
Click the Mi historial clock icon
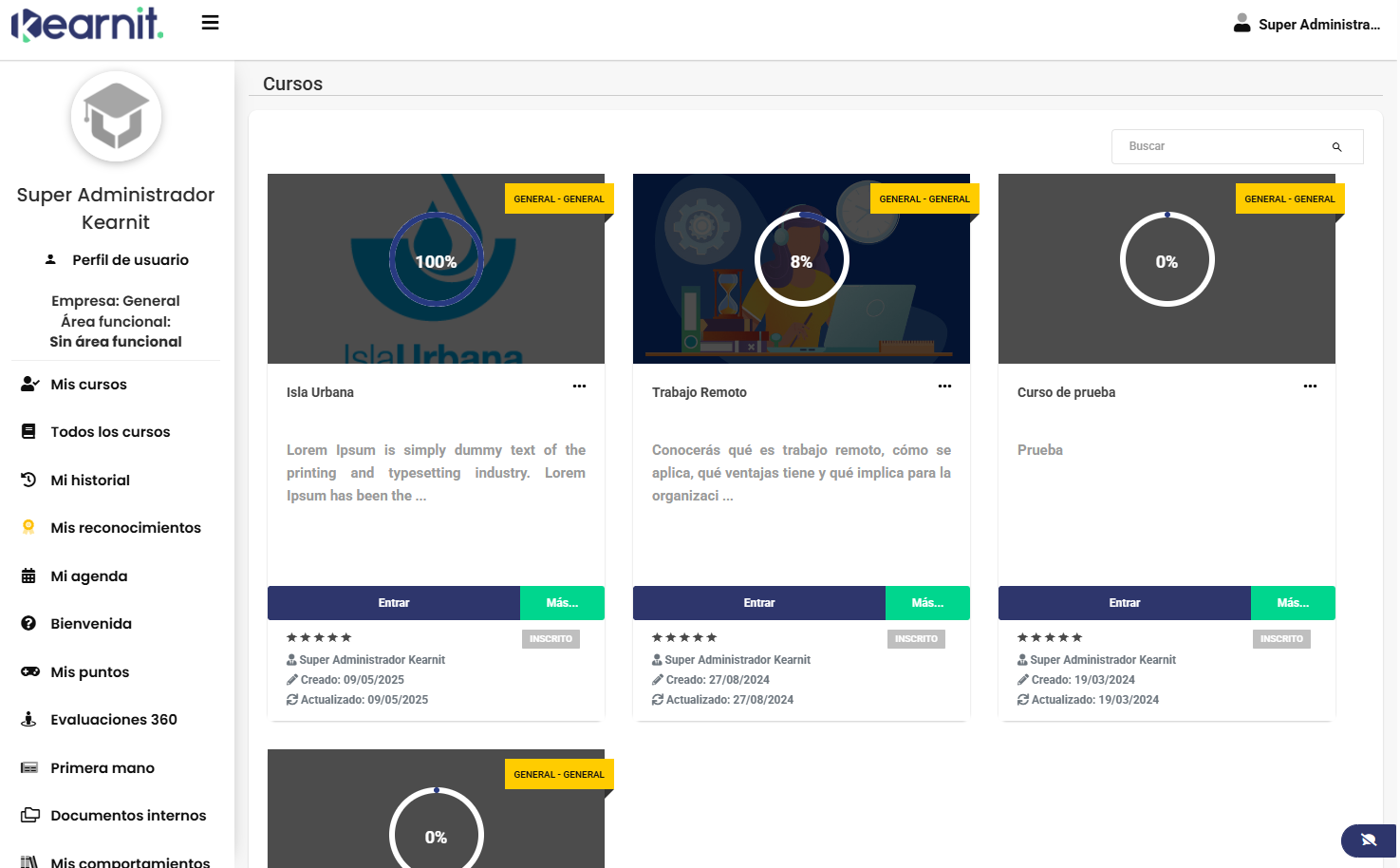pyautogui.click(x=28, y=480)
